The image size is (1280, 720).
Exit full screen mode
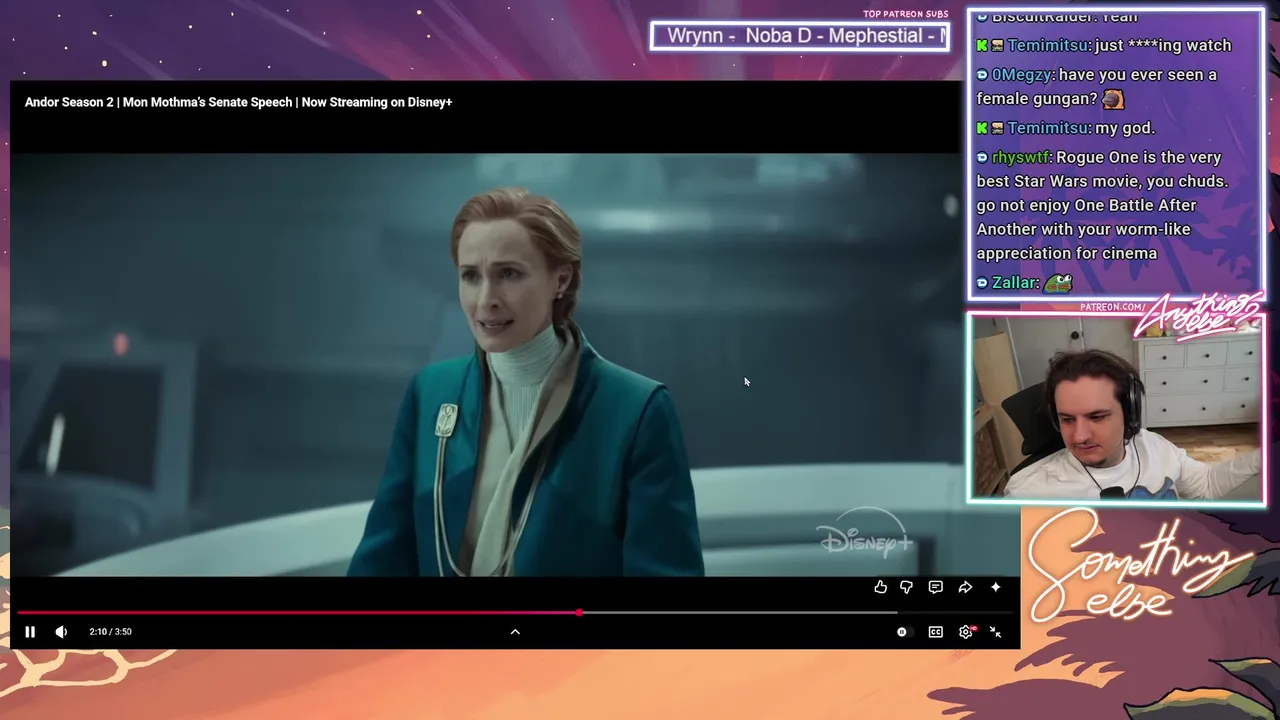coord(995,632)
